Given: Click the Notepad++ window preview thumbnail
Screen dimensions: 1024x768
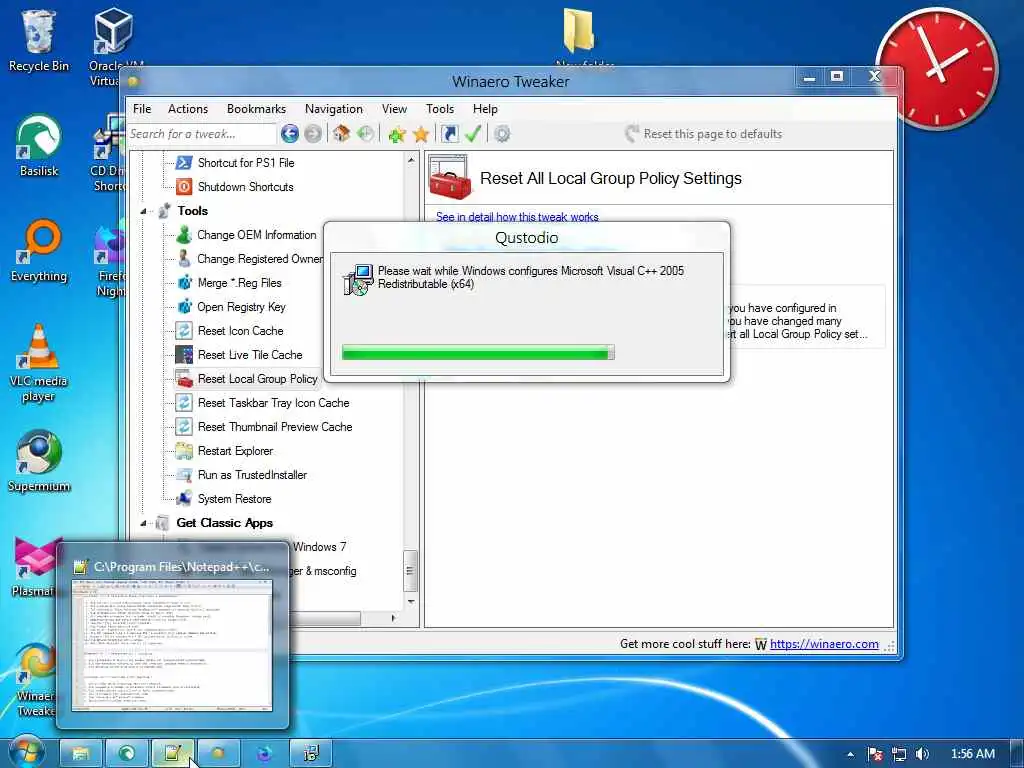Looking at the screenshot, I should pyautogui.click(x=172, y=644).
